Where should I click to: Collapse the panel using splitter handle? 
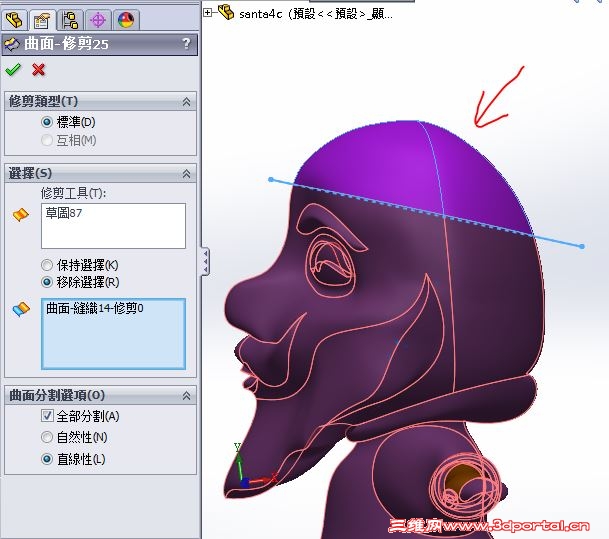point(205,262)
